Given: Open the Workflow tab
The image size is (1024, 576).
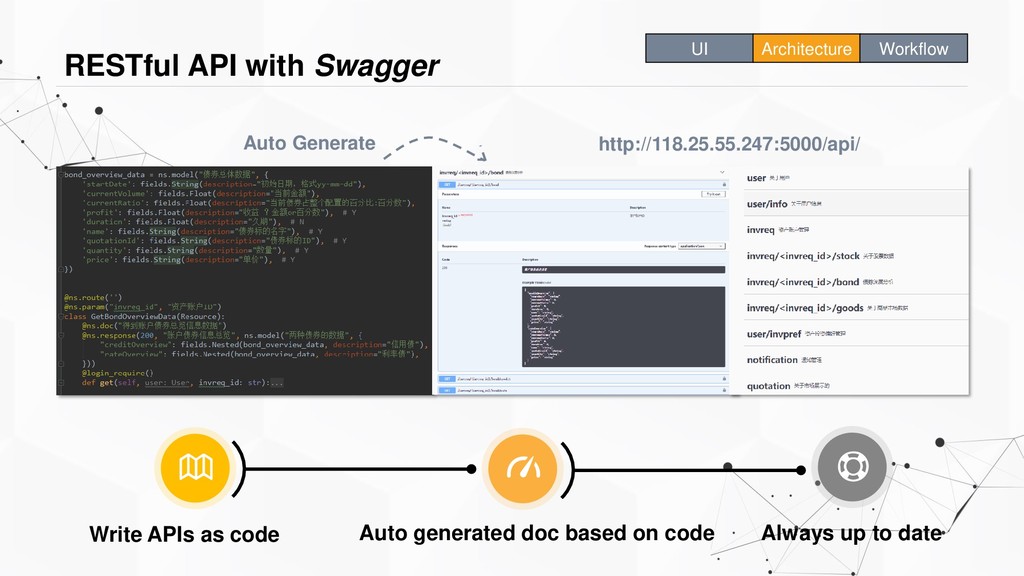Looking at the screenshot, I should click(914, 48).
